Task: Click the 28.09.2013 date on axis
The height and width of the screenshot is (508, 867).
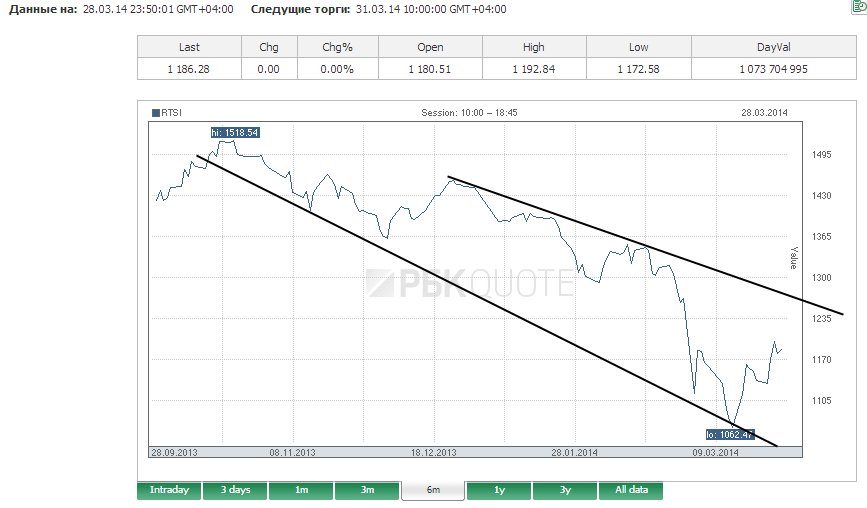Action: pyautogui.click(x=174, y=453)
